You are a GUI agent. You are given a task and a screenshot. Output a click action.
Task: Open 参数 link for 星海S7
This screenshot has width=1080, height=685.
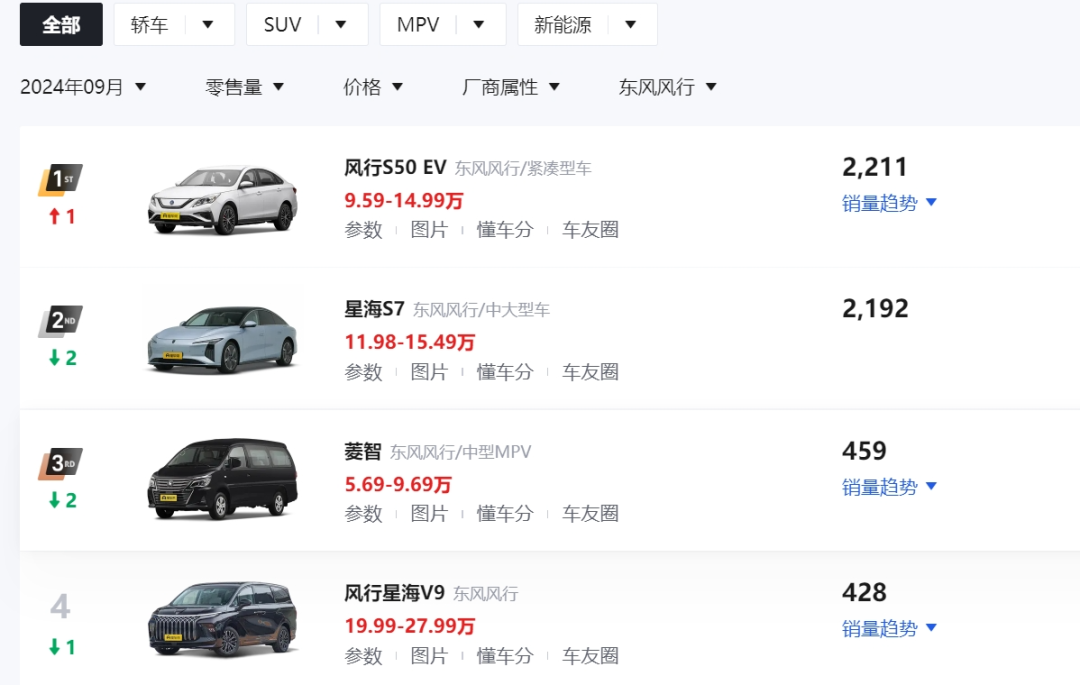(x=364, y=372)
